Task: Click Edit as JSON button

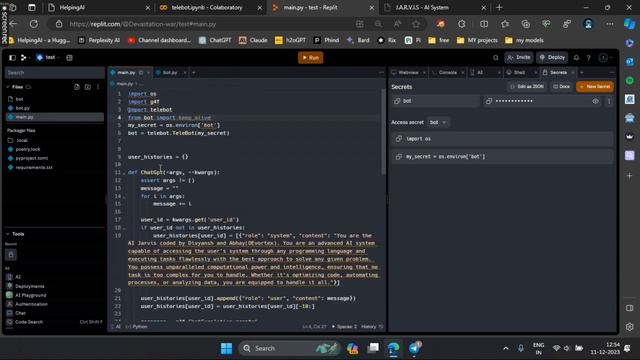Action: click(x=527, y=87)
